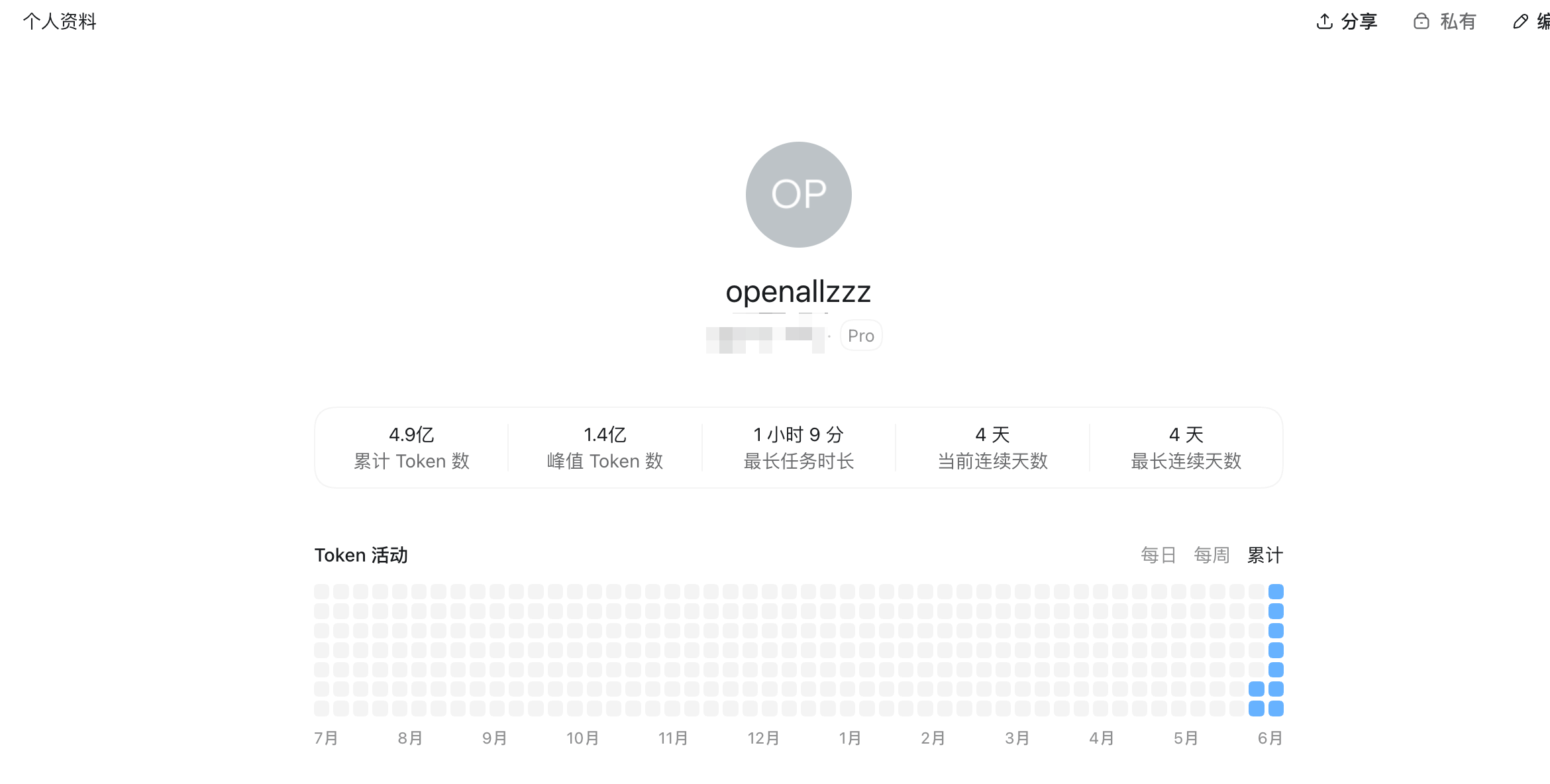Image resolution: width=1550 pixels, height=784 pixels.
Task: Click the lock icon beside 私有
Action: pos(1421,21)
